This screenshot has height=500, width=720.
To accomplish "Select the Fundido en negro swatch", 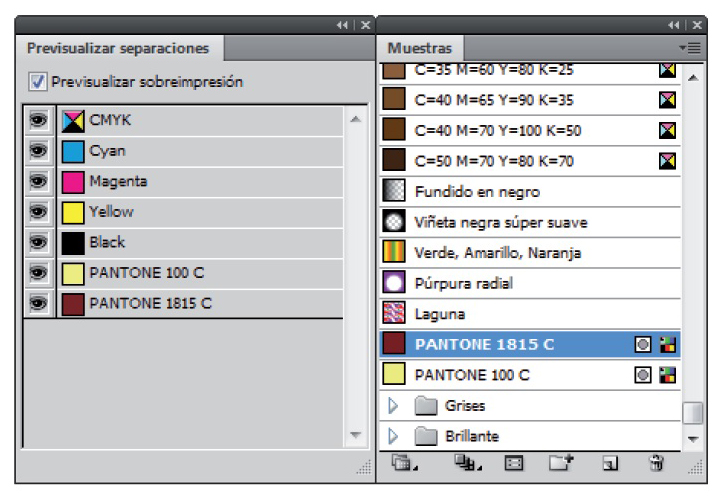I will (477, 192).
